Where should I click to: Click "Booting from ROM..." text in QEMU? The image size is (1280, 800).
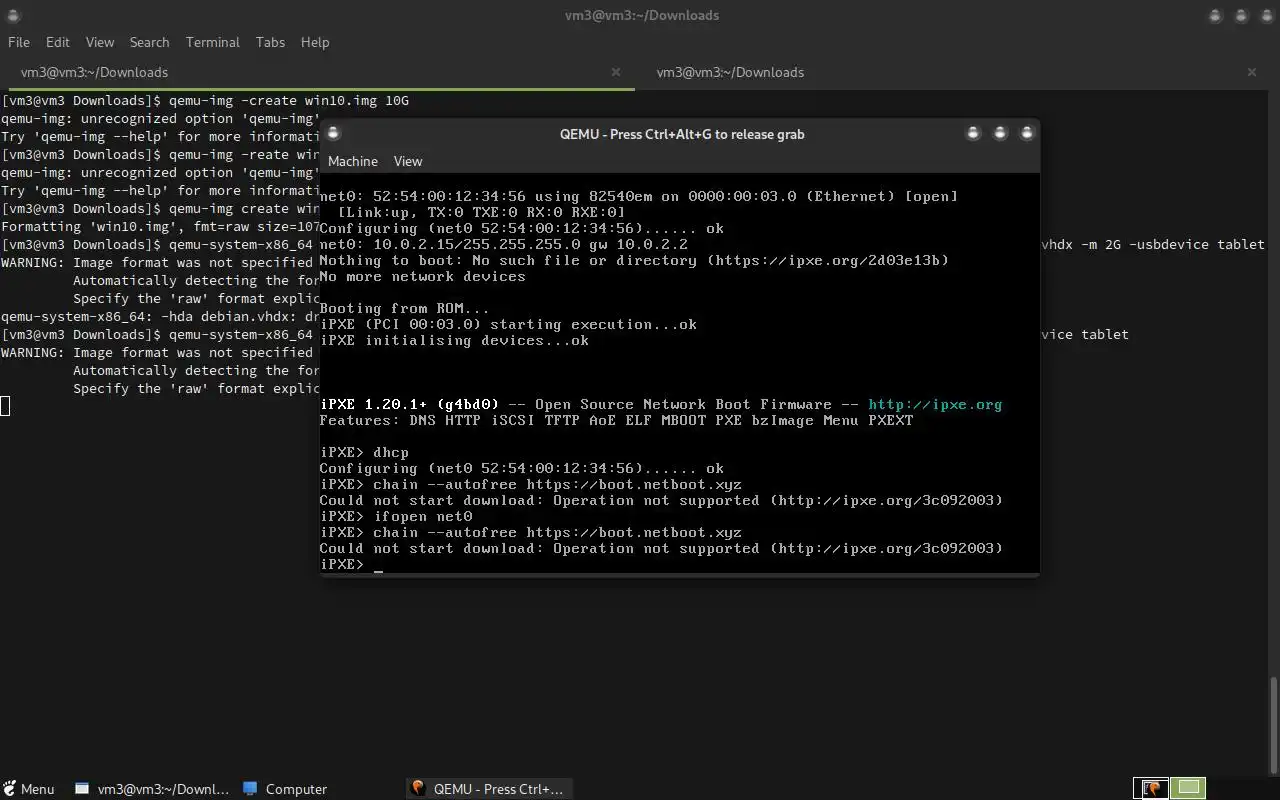(x=405, y=308)
